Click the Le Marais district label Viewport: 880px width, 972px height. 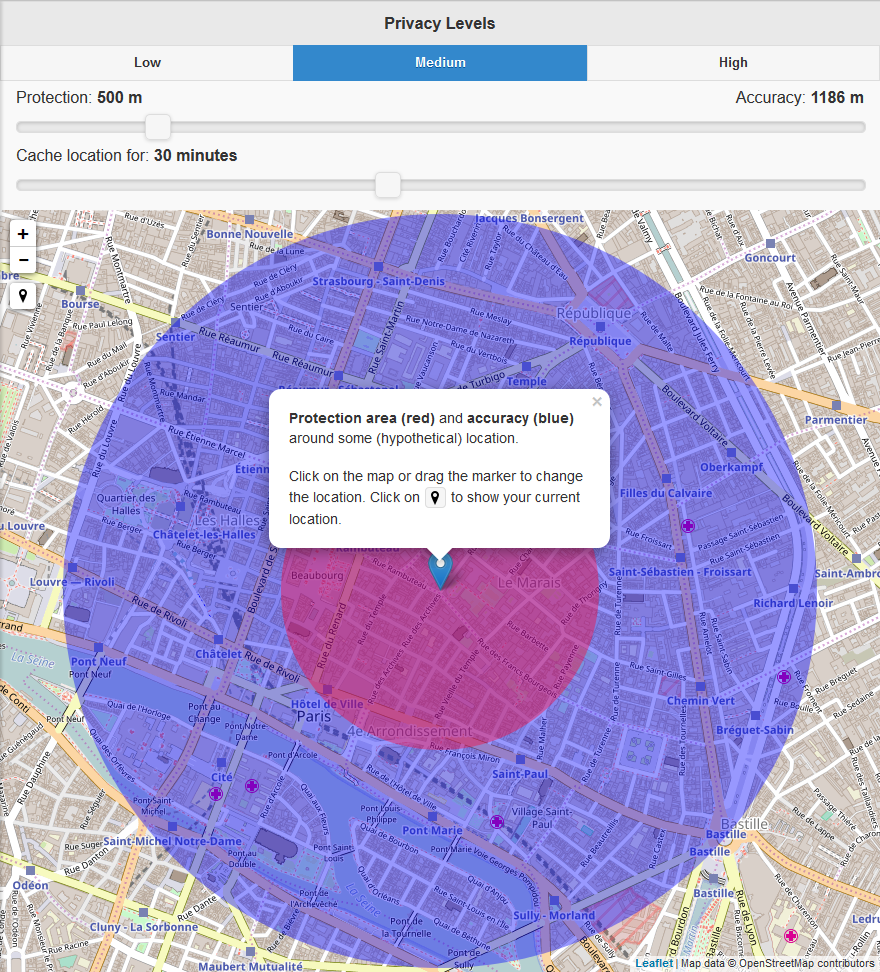[529, 583]
